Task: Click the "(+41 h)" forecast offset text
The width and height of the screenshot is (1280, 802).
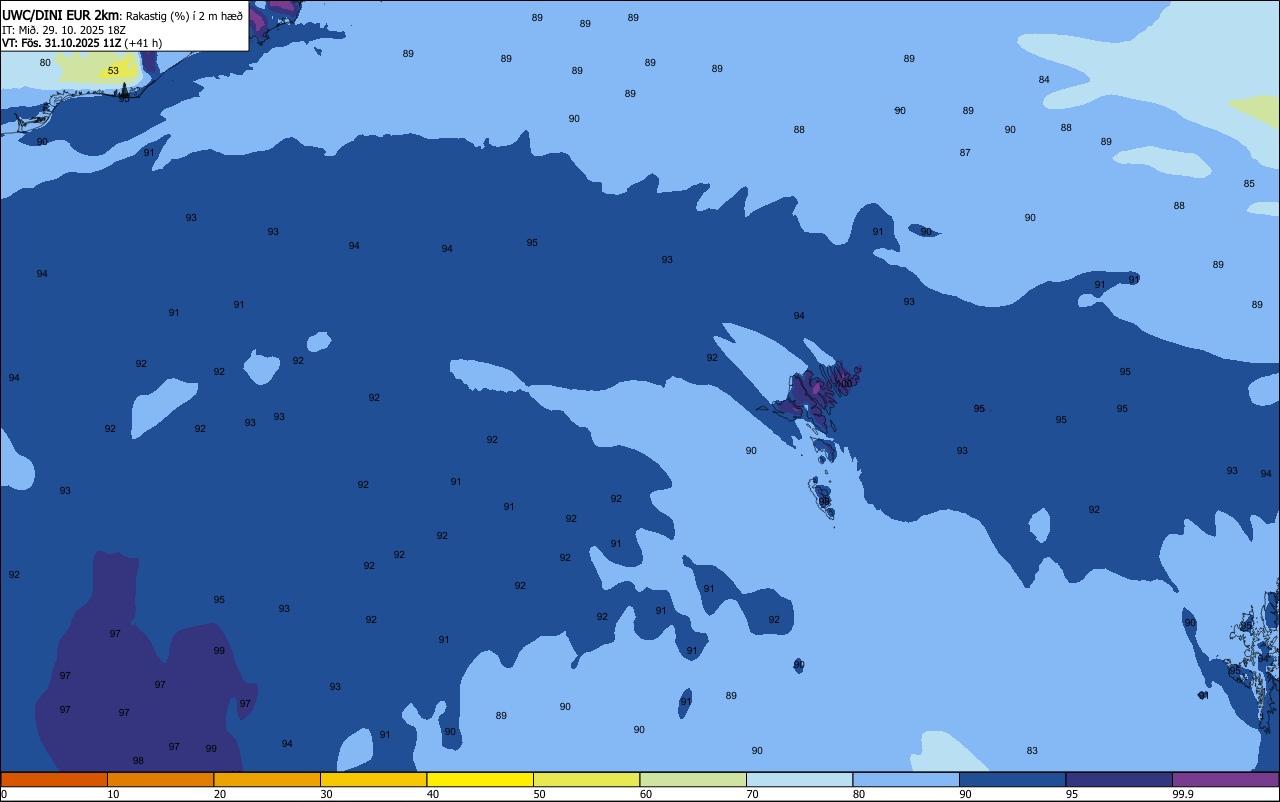Action: pos(143,43)
